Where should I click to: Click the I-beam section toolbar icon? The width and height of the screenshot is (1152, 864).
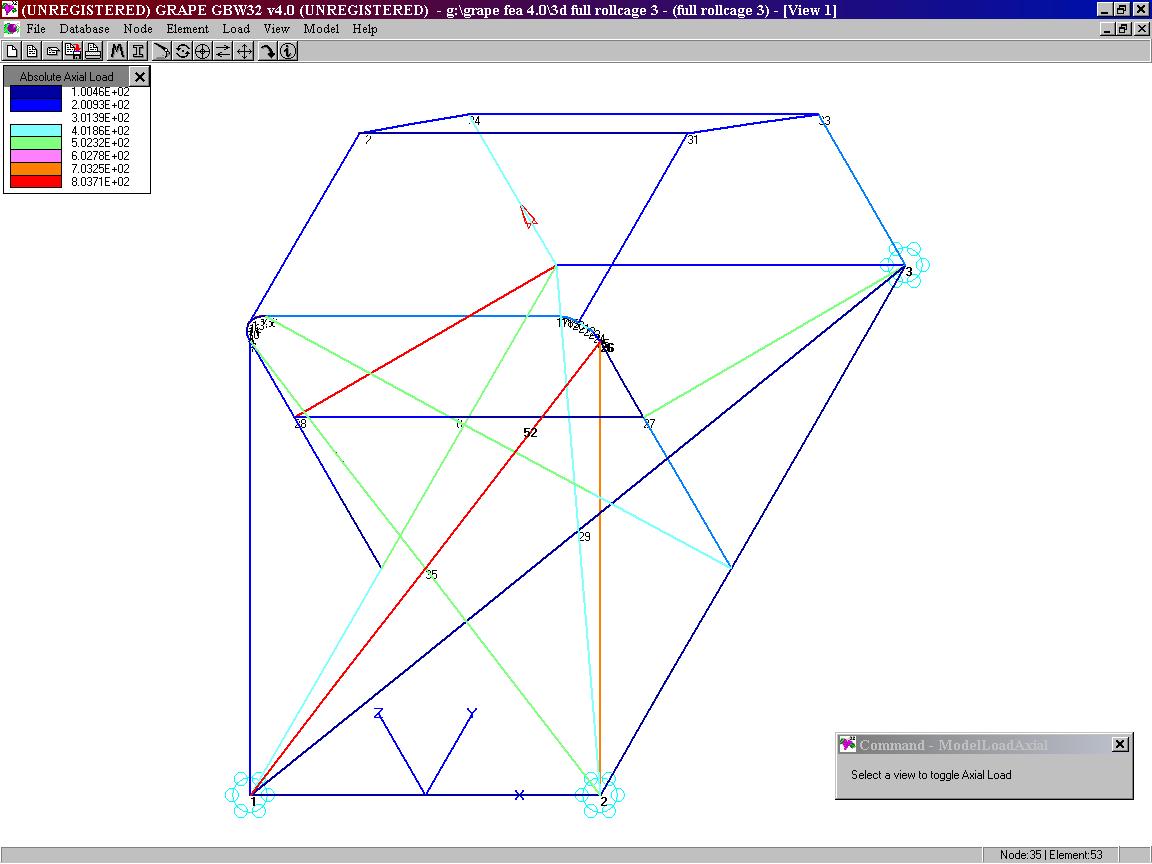tap(138, 51)
